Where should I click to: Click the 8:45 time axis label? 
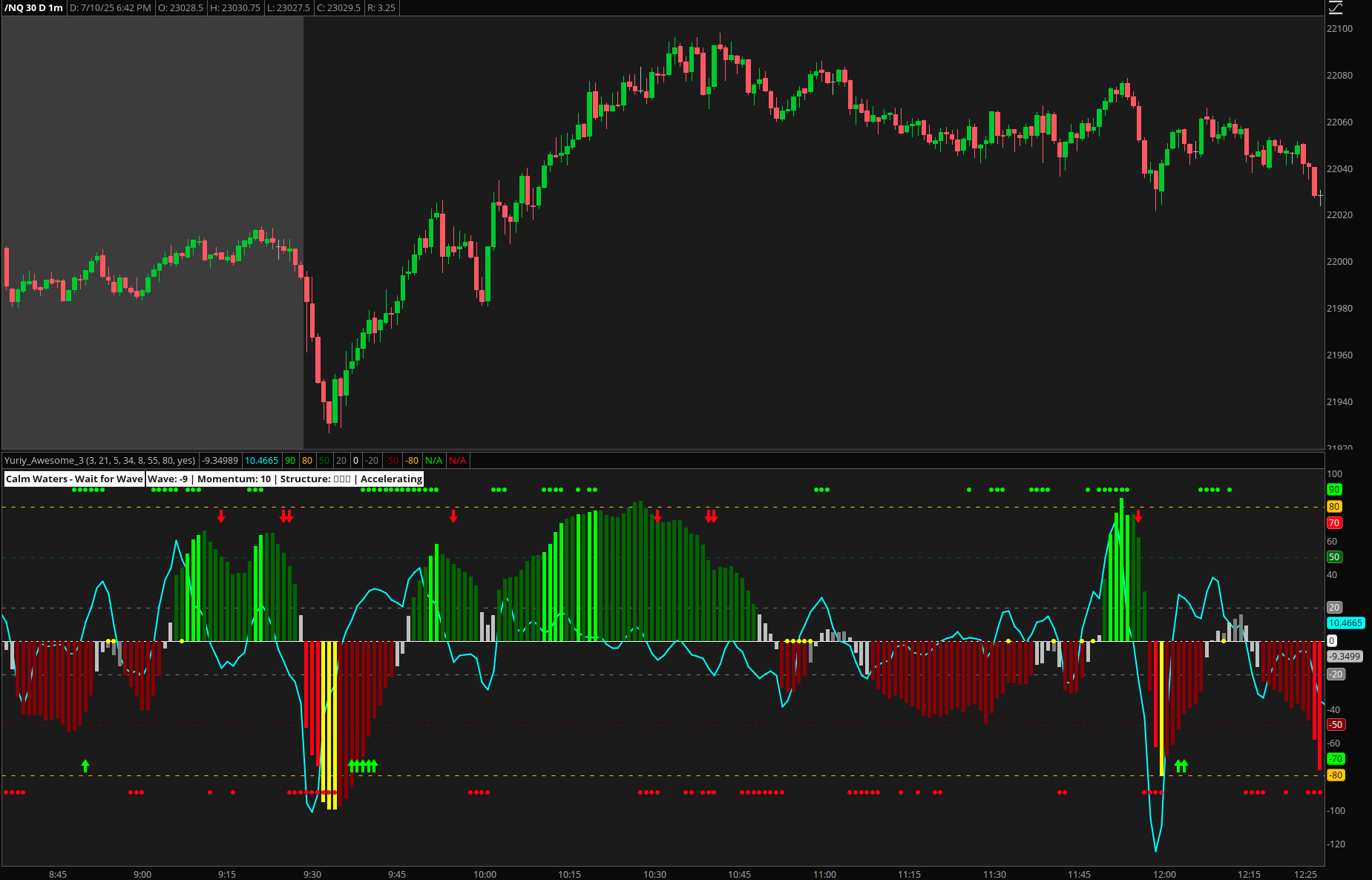point(58,875)
